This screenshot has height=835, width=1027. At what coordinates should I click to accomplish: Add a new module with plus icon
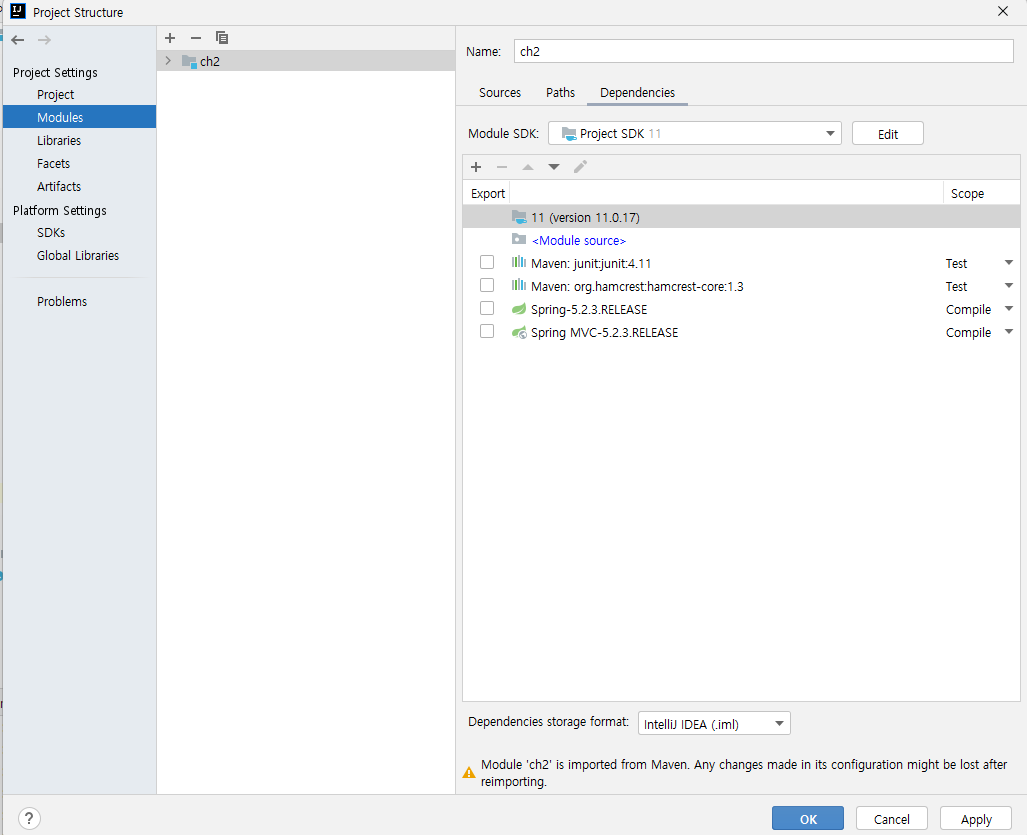(170, 38)
